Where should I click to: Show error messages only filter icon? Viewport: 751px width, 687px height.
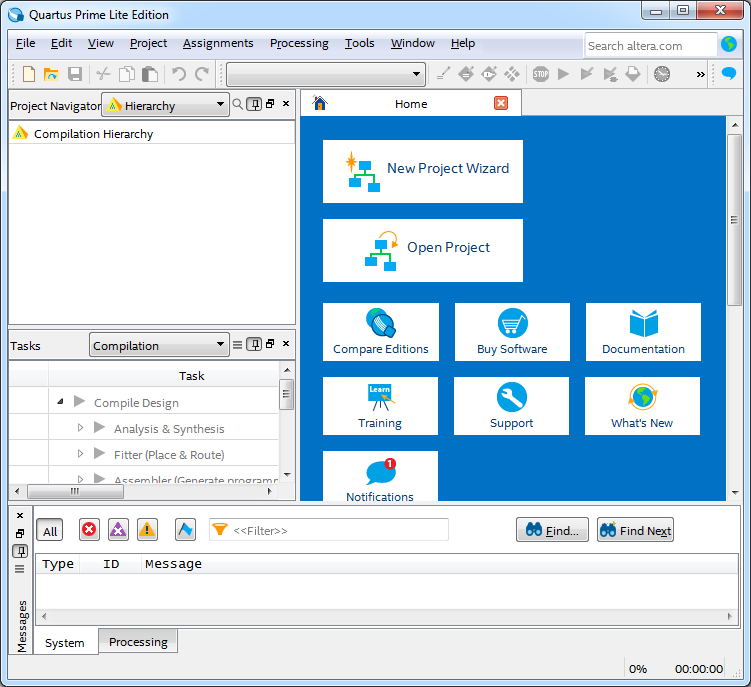(x=89, y=529)
